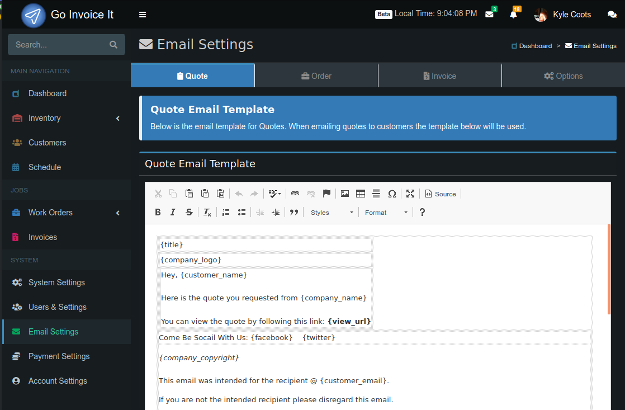Open the mail envelope icon in header
625x410 pixels.
coord(489,15)
